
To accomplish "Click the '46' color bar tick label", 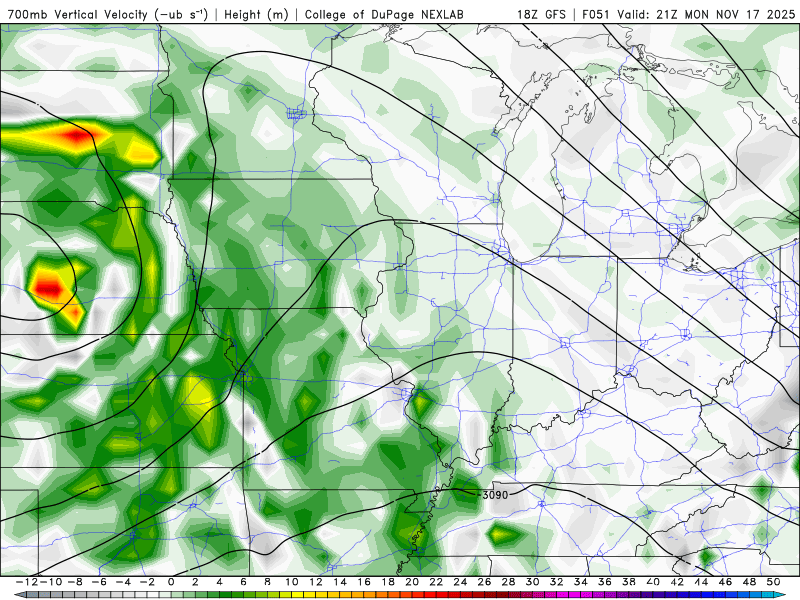I will [725, 582].
